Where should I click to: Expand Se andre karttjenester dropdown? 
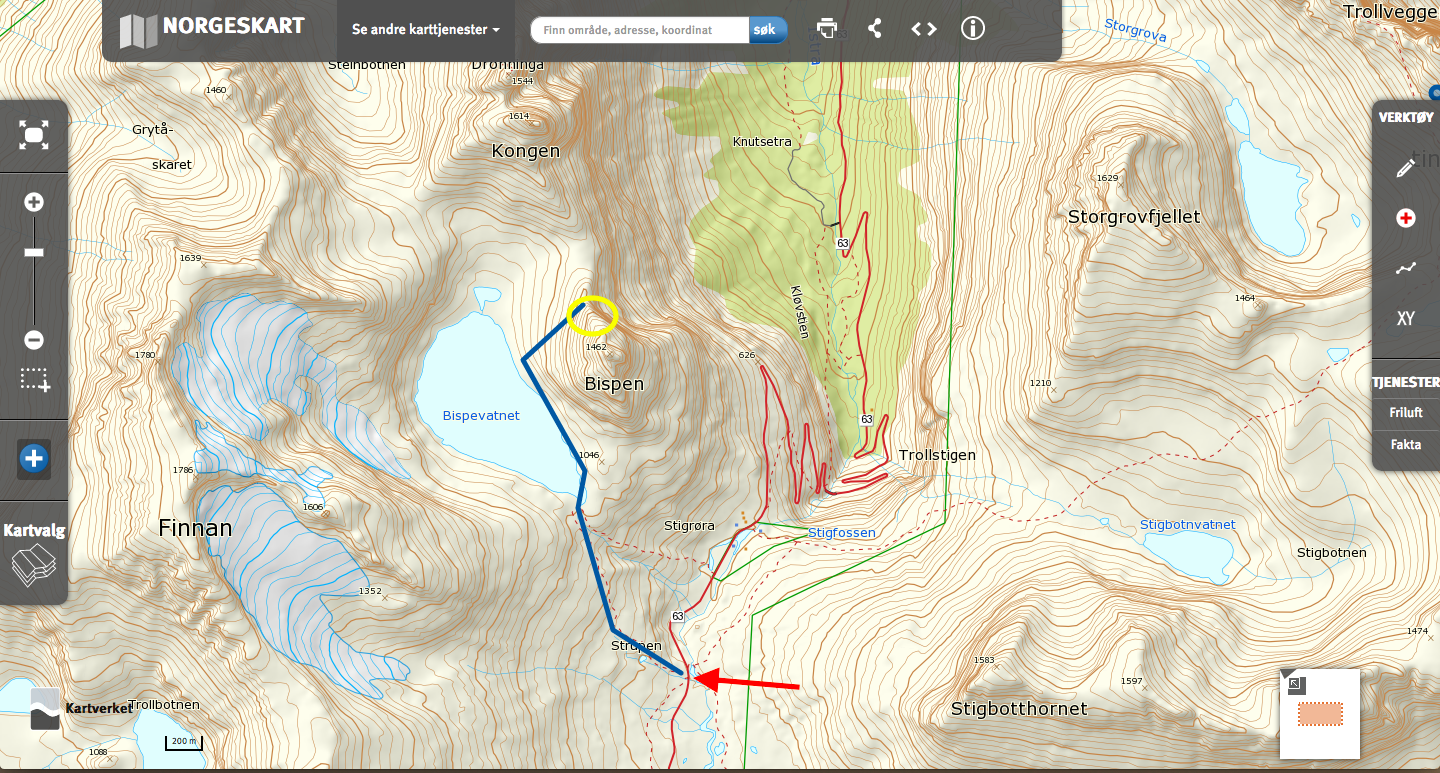point(426,30)
